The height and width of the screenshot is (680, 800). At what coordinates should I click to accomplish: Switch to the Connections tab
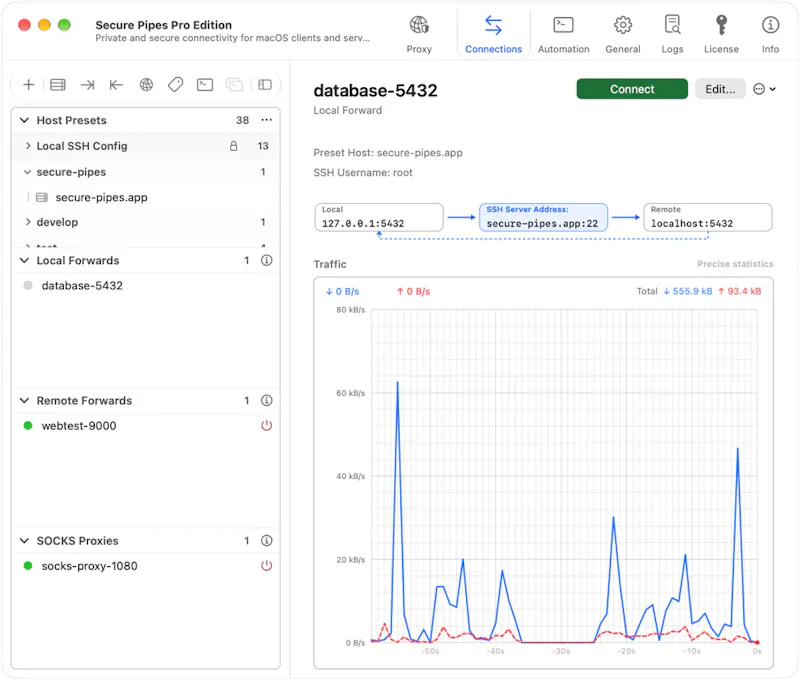(493, 34)
